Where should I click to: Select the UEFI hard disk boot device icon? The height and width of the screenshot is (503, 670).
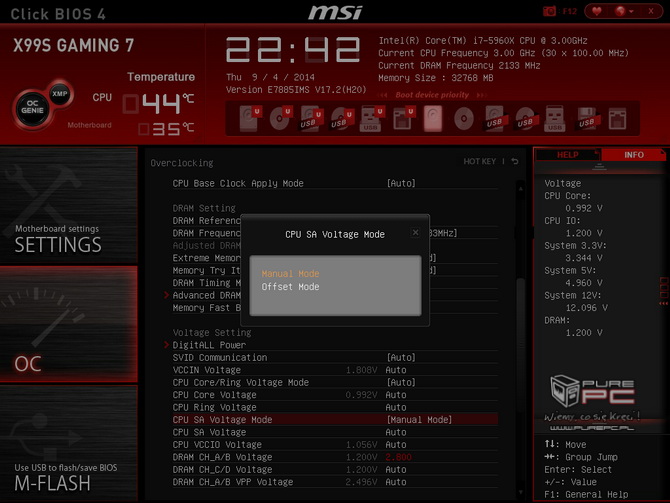(x=250, y=118)
